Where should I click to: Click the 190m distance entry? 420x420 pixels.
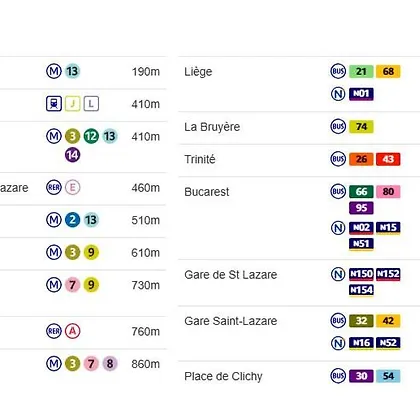click(x=146, y=72)
